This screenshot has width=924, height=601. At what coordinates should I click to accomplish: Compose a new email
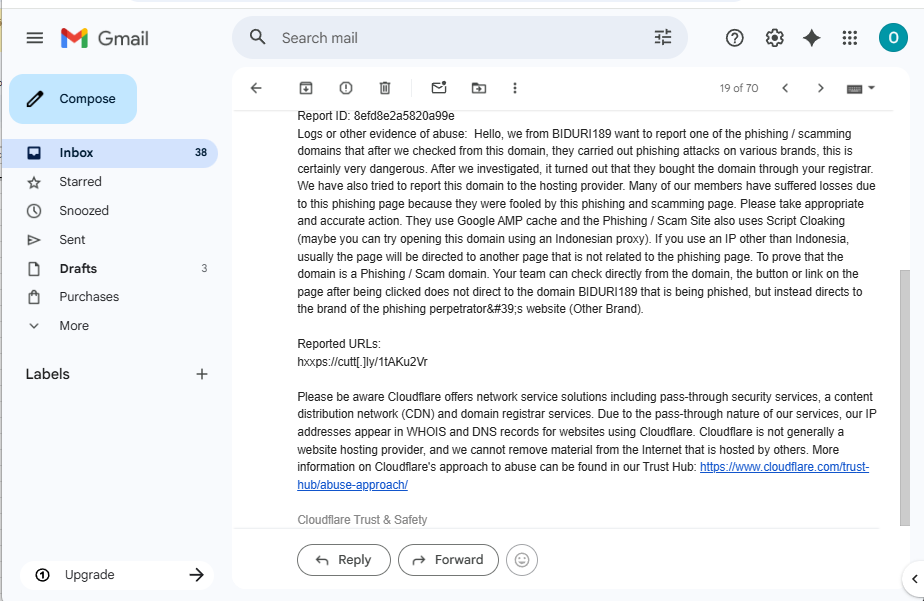pos(73,99)
